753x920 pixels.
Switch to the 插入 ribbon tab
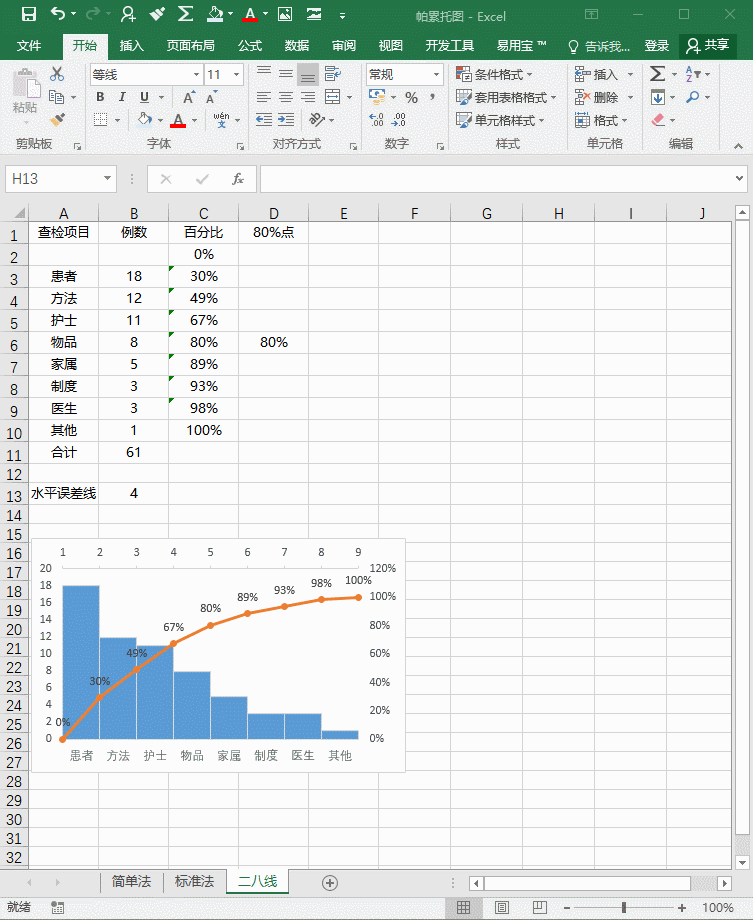tap(131, 46)
